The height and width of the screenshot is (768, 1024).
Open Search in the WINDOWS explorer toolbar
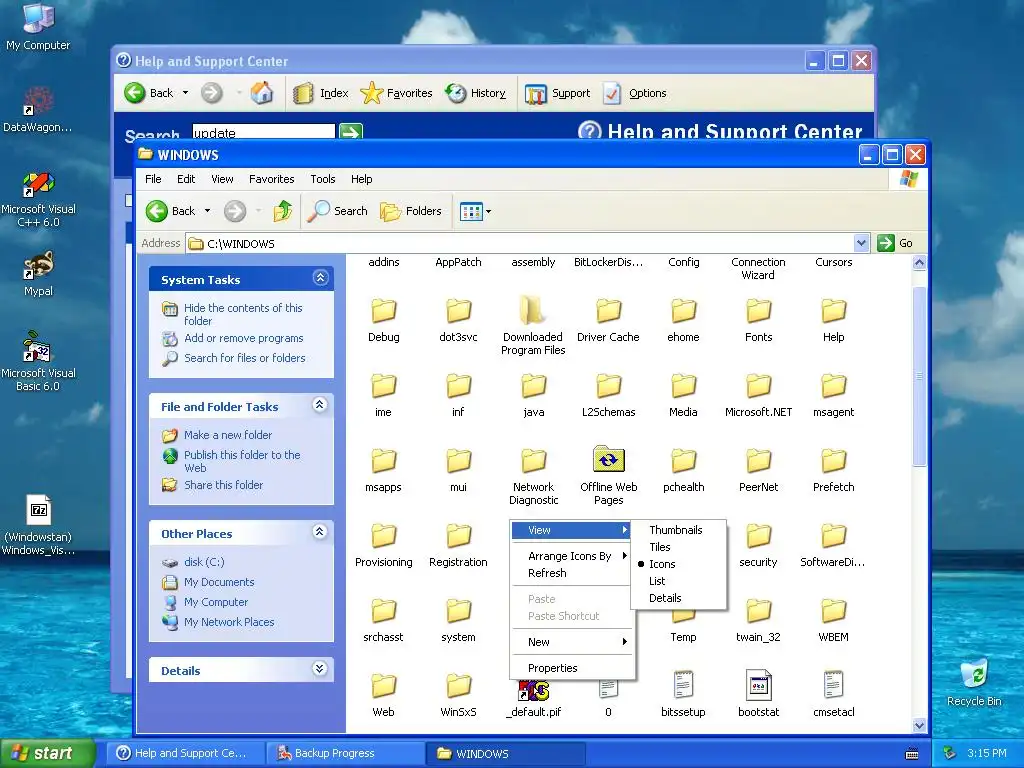pos(338,211)
